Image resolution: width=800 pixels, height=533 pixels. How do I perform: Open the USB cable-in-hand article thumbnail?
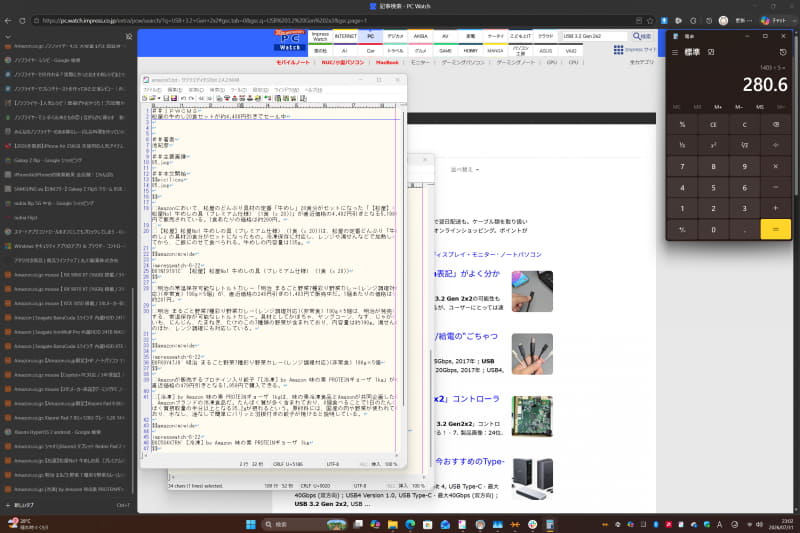[x=532, y=291]
